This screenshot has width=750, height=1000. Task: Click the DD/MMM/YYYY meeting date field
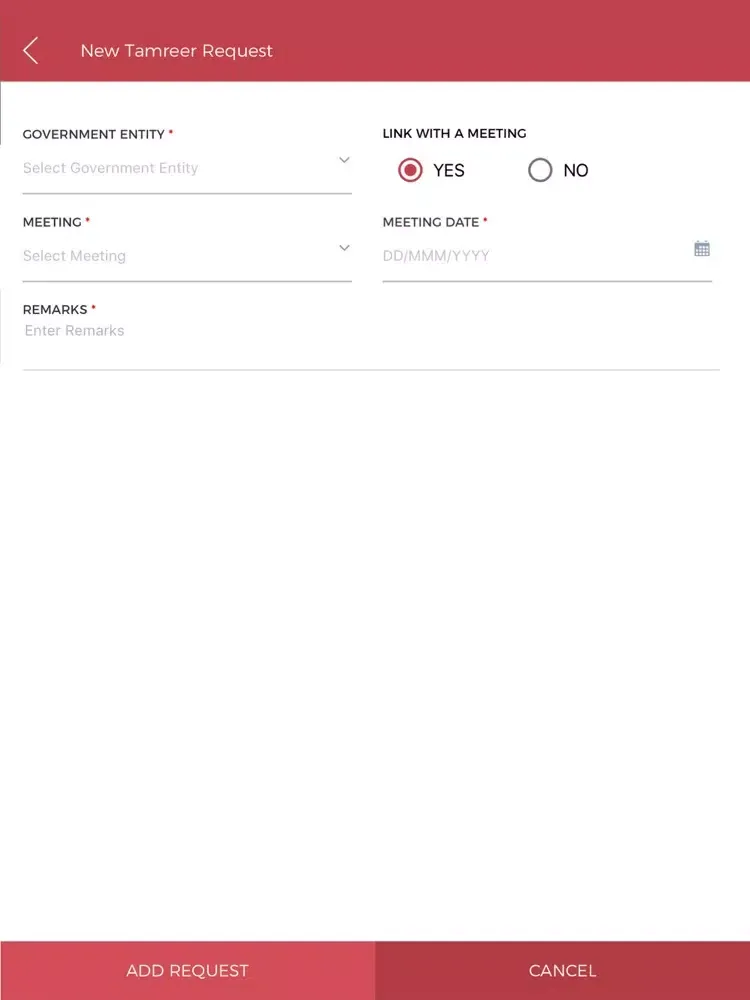(530, 256)
